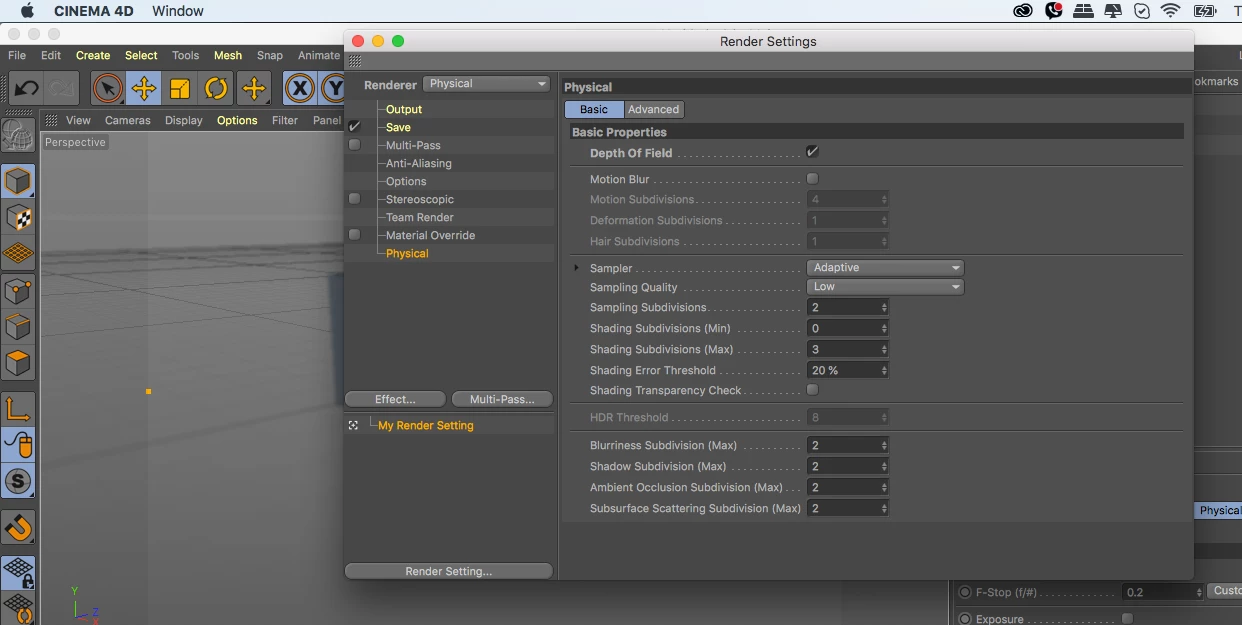The image size is (1242, 625).
Task: Adjust Sampling Subdivisions stepper arrows
Action: tap(884, 308)
